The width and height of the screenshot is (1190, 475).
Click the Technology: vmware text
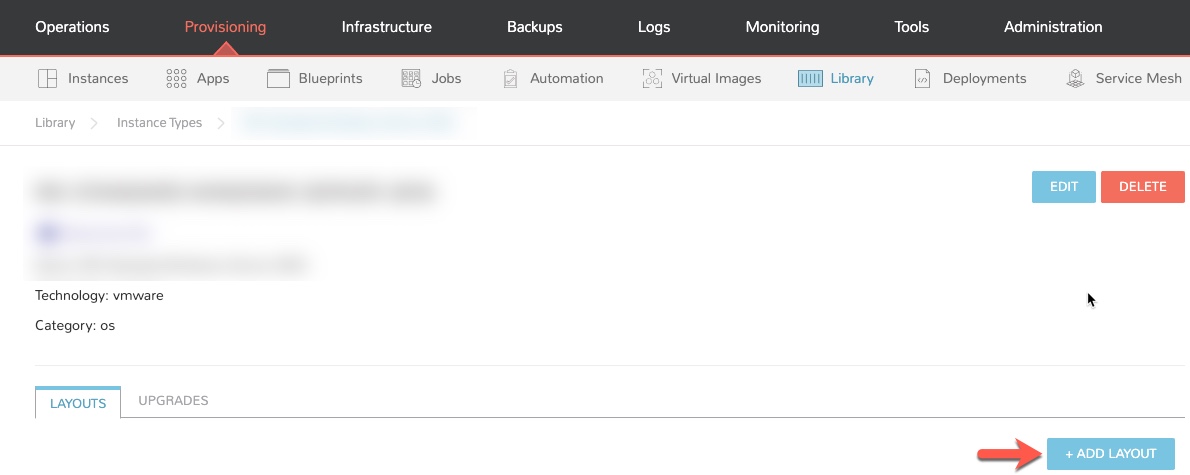[x=99, y=296]
